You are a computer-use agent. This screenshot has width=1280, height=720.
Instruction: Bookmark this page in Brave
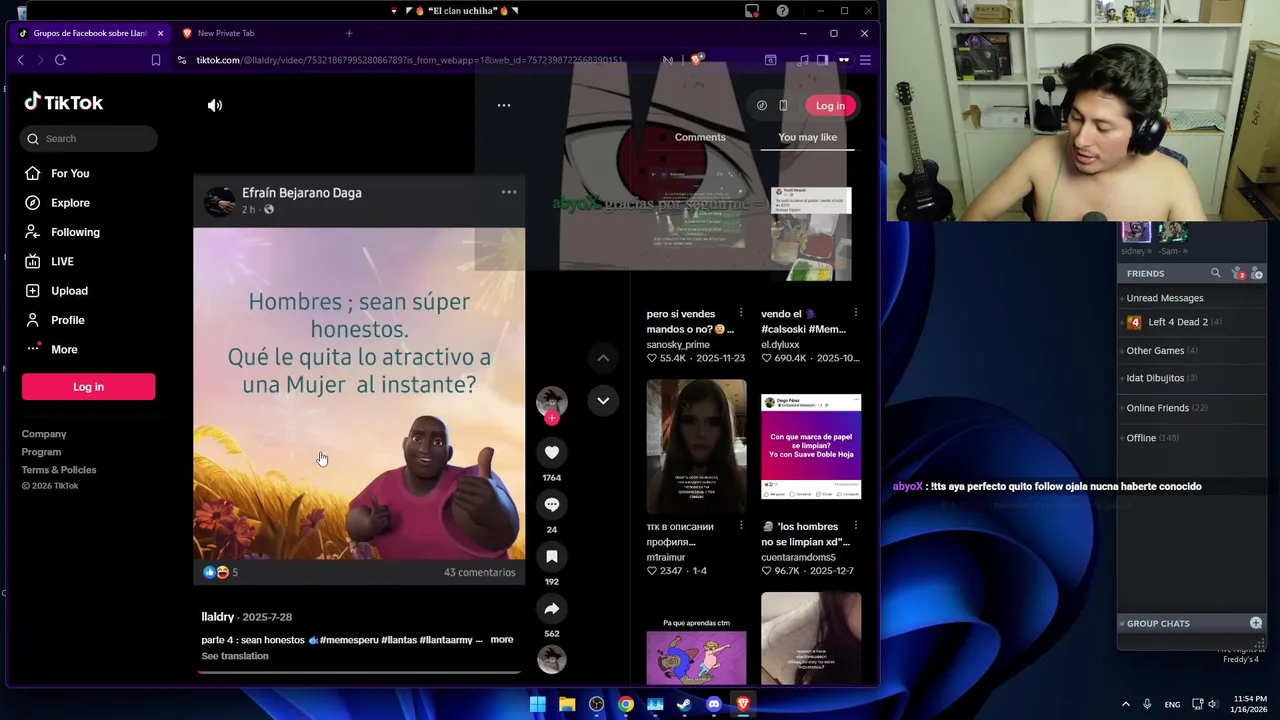[156, 60]
